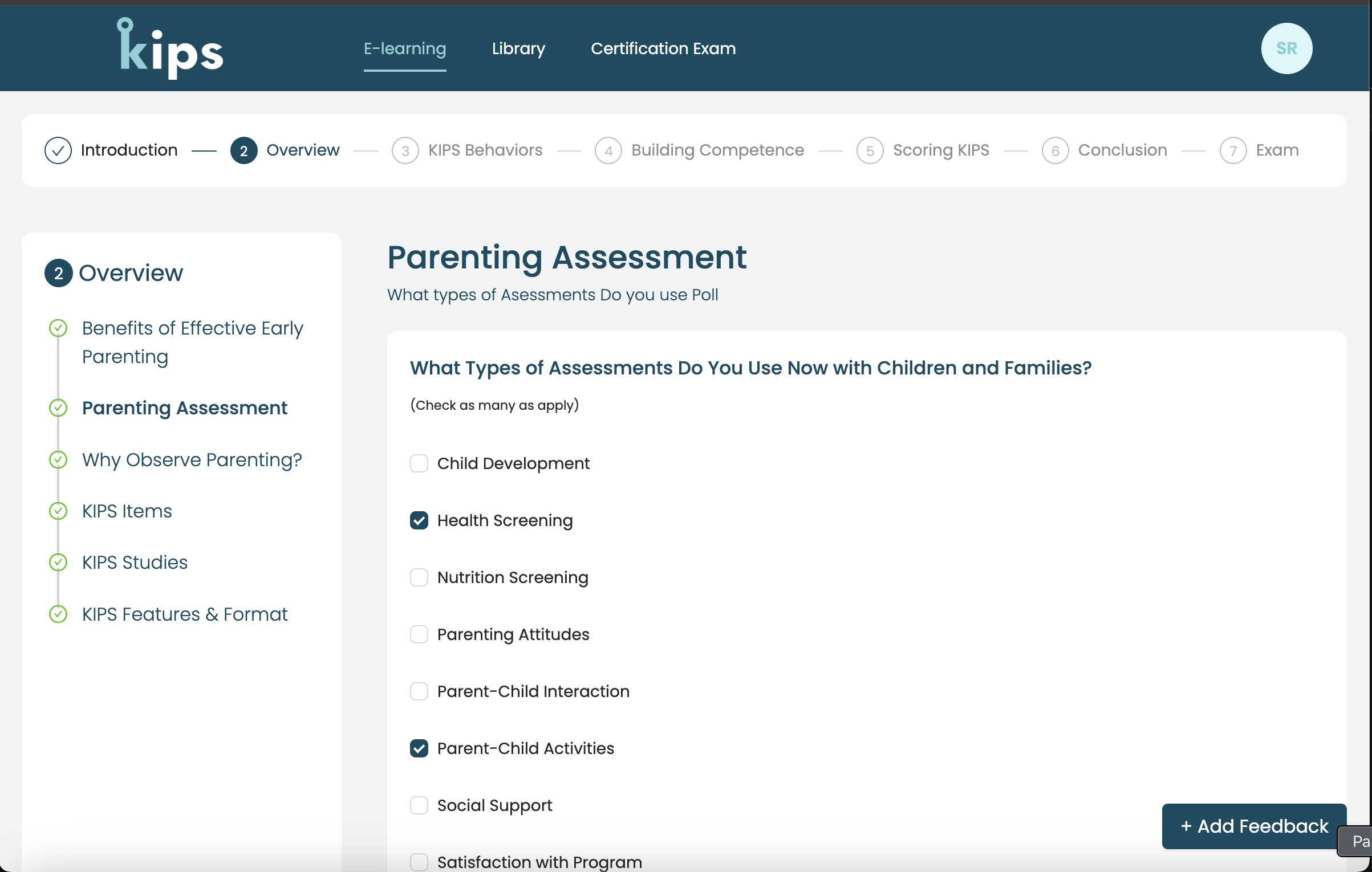This screenshot has height=872, width=1372.
Task: Switch to the E-learning tab
Action: pos(405,48)
